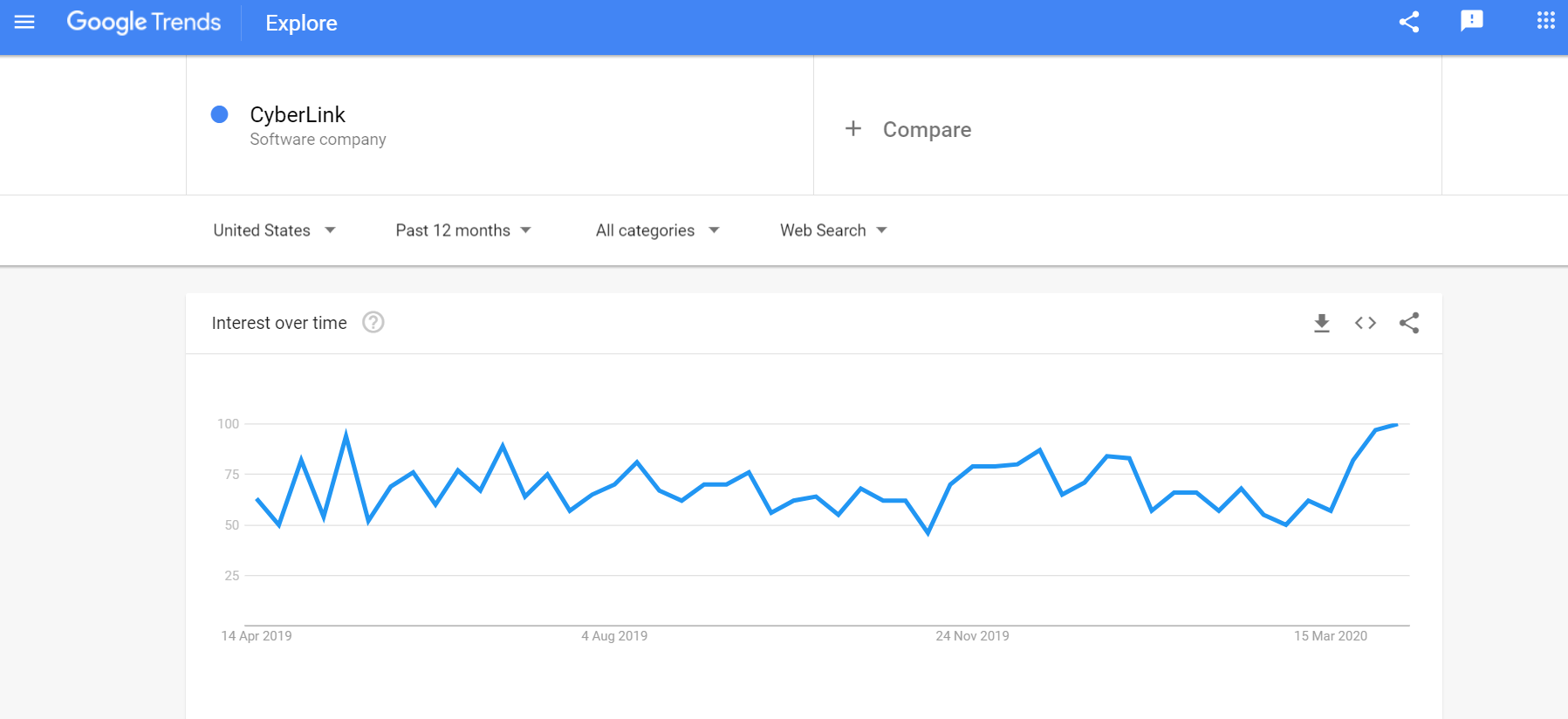Download the Interest over time CSV
1568x719 pixels.
click(1322, 323)
